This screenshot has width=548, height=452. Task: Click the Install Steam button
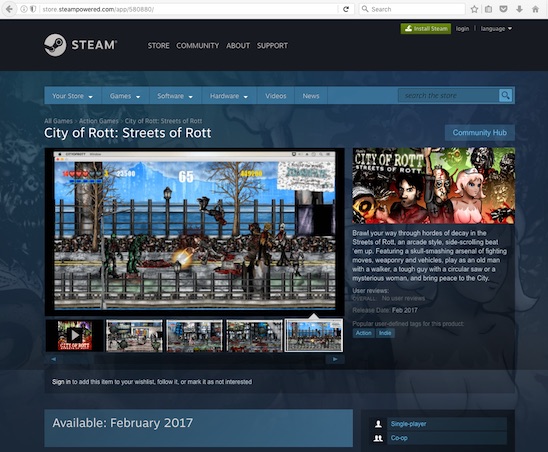pyautogui.click(x=426, y=29)
